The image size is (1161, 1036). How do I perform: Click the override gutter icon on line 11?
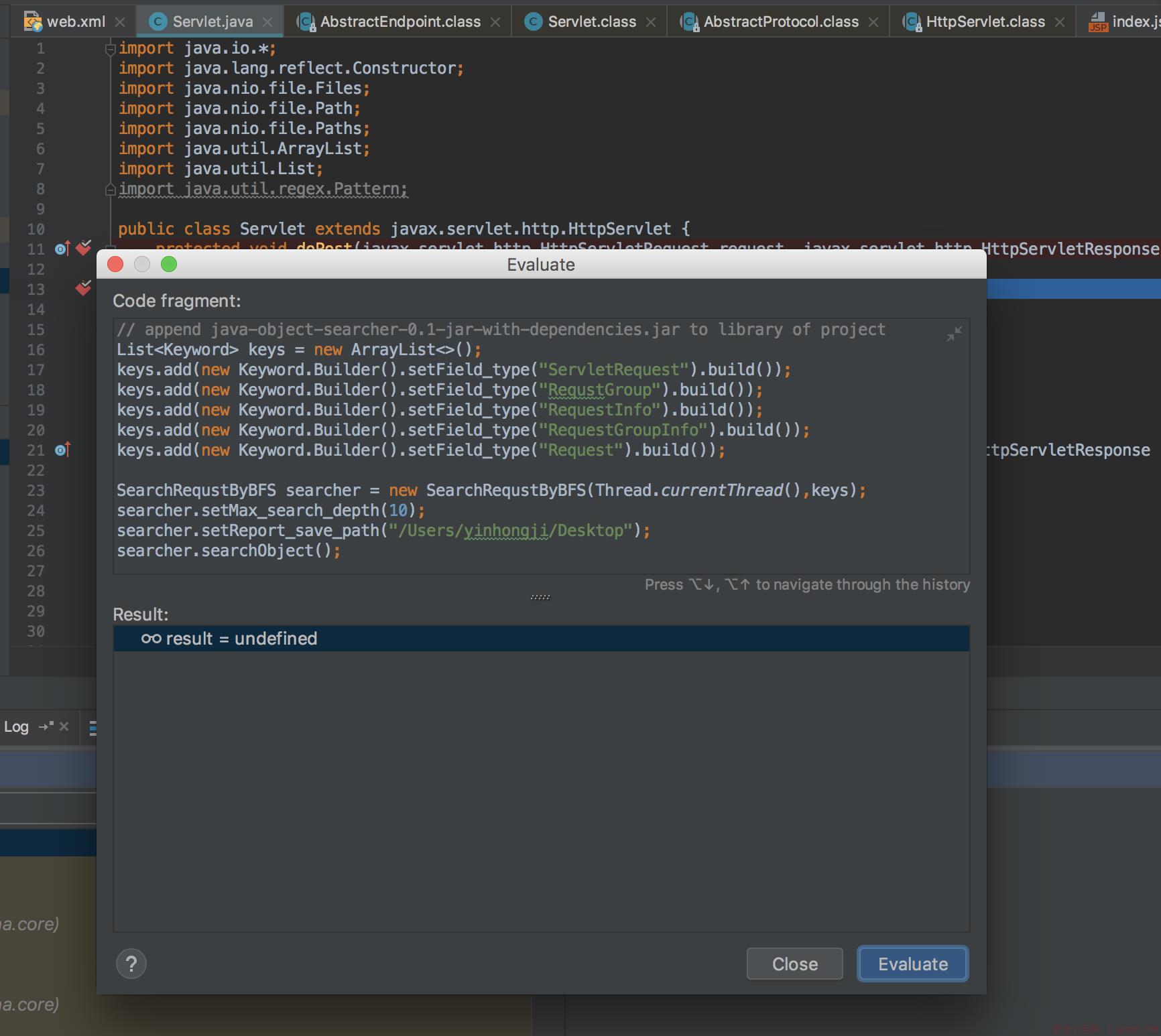[62, 249]
